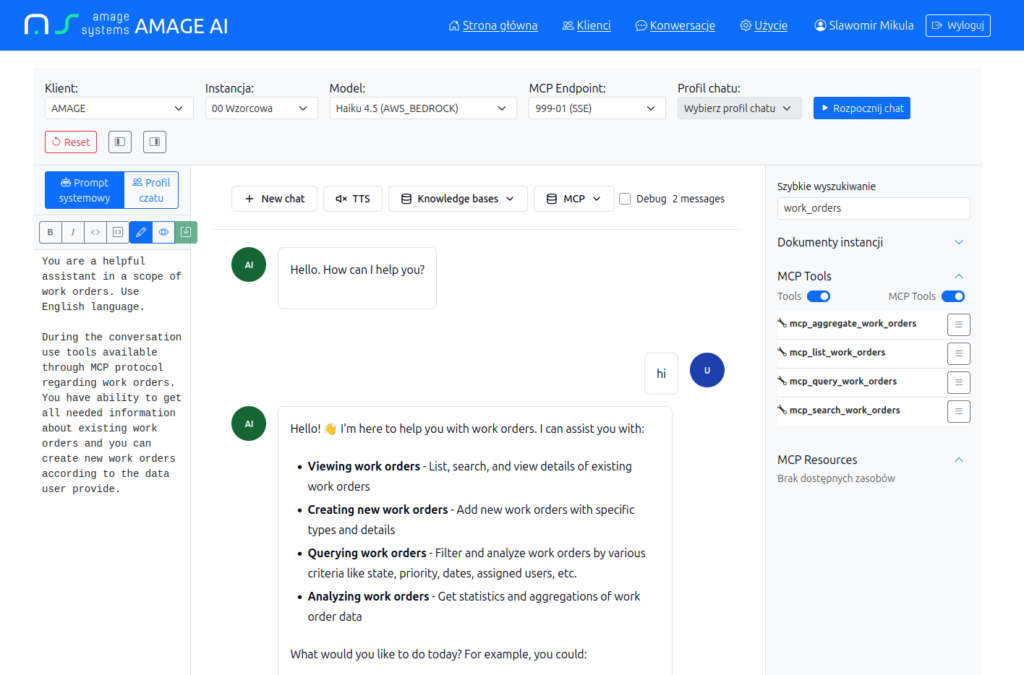Image resolution: width=1024 pixels, height=675 pixels.
Task: Switch to the Profil czatu tab
Action: pyautogui.click(x=151, y=190)
